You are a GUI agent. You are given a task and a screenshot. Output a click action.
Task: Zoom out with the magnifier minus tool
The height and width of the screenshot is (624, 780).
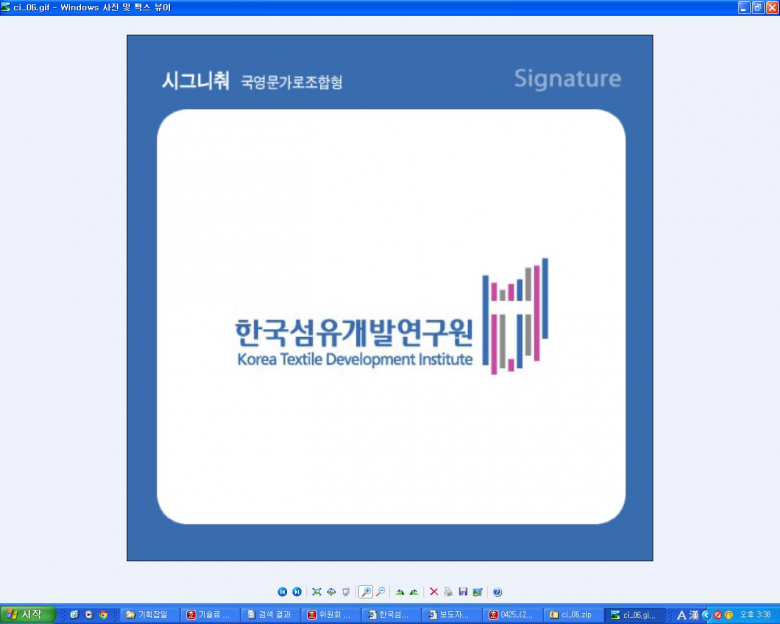tap(381, 592)
